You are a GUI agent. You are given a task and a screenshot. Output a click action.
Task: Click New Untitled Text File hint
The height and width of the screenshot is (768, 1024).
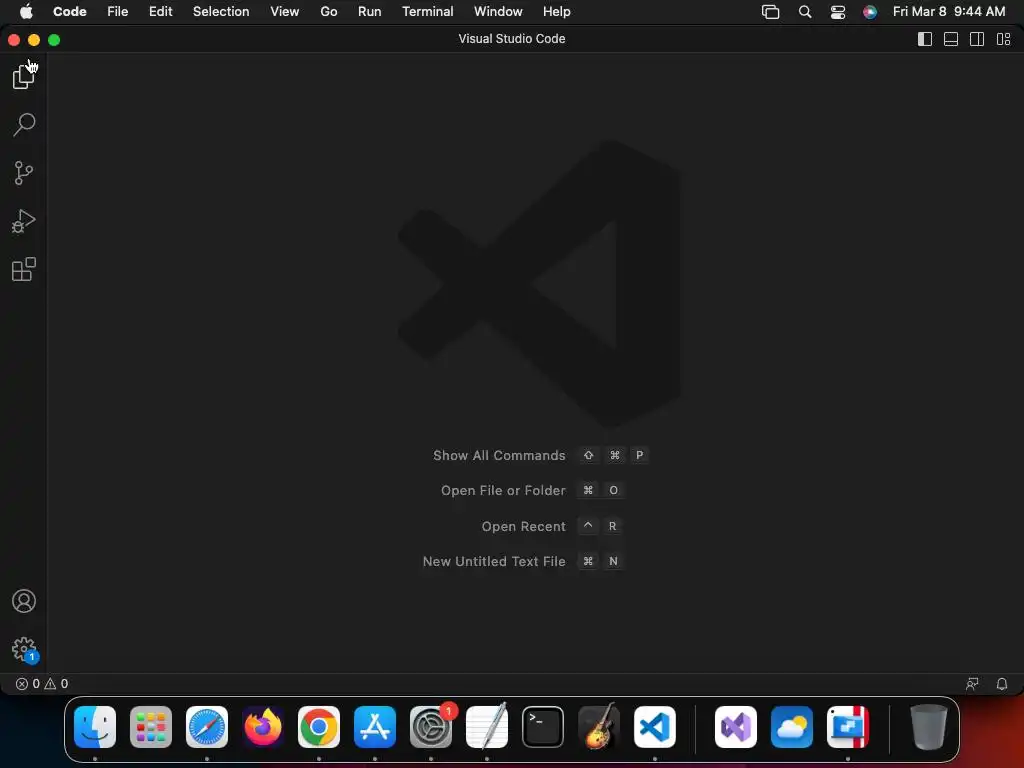pos(523,561)
